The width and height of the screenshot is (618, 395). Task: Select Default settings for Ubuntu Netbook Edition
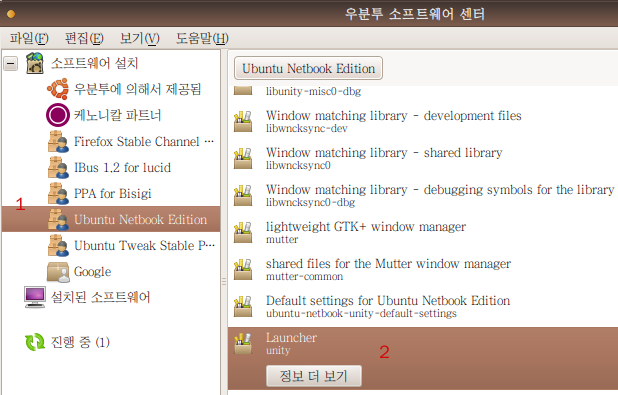tap(388, 301)
